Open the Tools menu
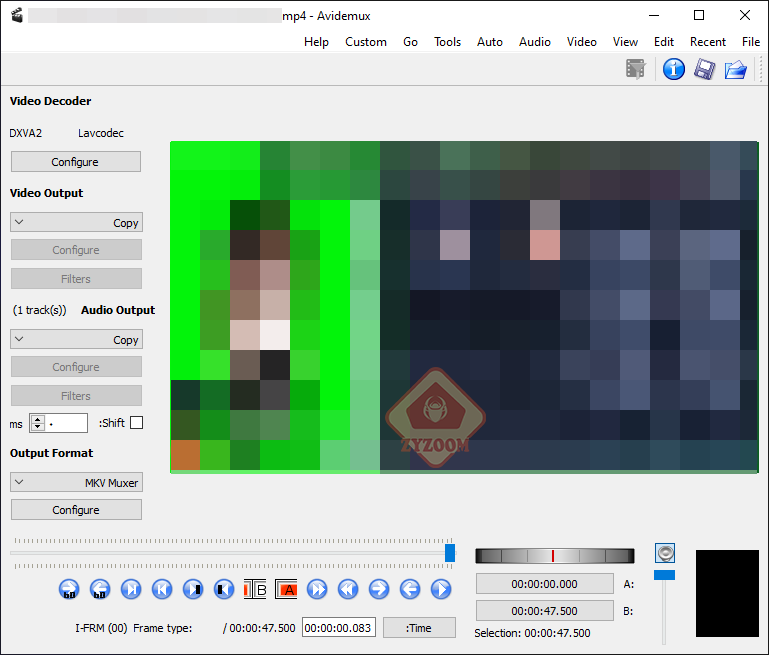Image resolution: width=769 pixels, height=655 pixels. tap(447, 42)
